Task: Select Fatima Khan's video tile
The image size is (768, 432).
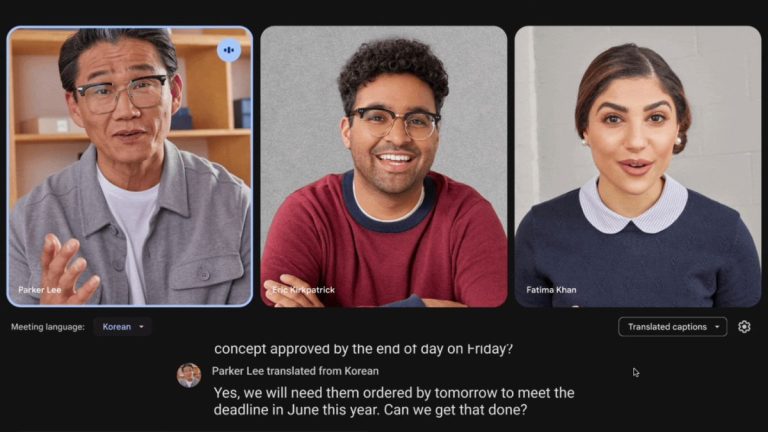Action: tap(638, 167)
